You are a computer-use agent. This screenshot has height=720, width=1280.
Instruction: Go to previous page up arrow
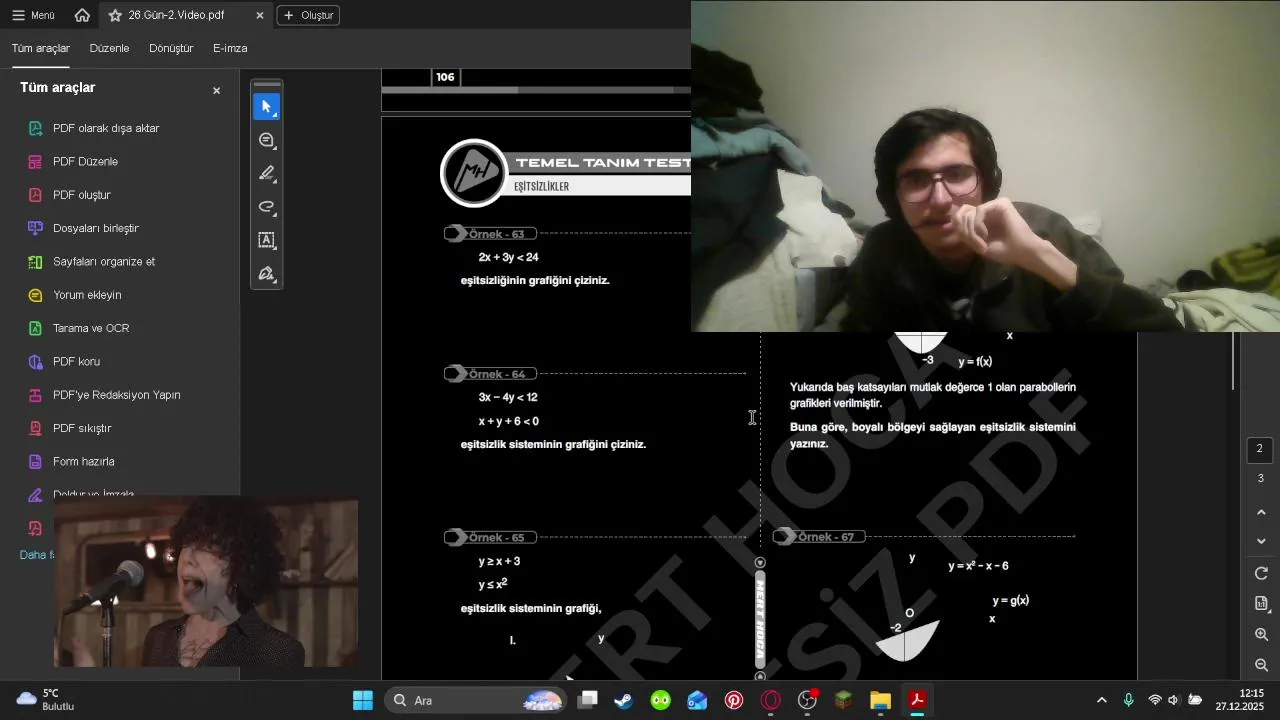tap(1261, 512)
